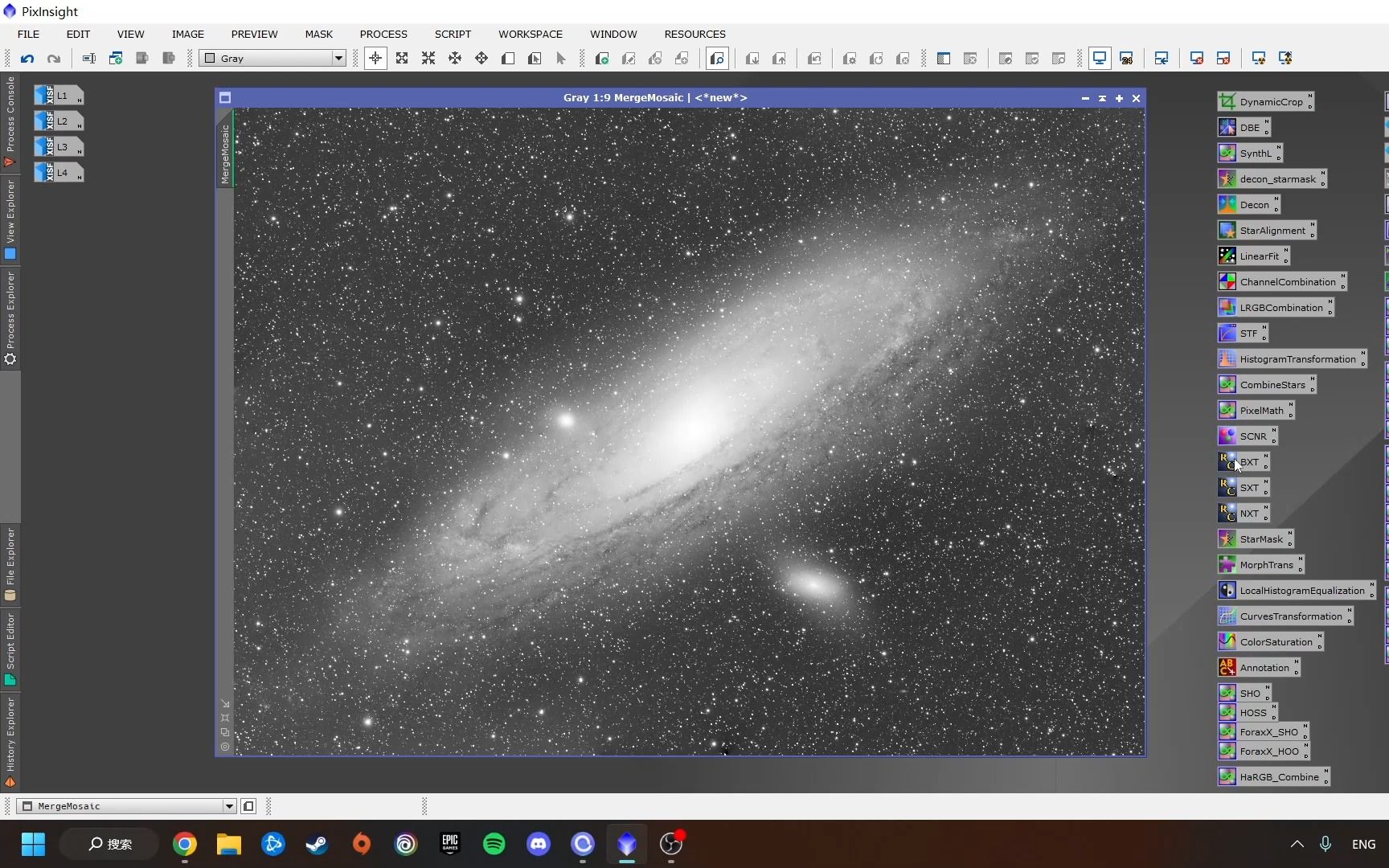The height and width of the screenshot is (868, 1389).
Task: Select the Zoom In tool icon
Action: click(402, 59)
